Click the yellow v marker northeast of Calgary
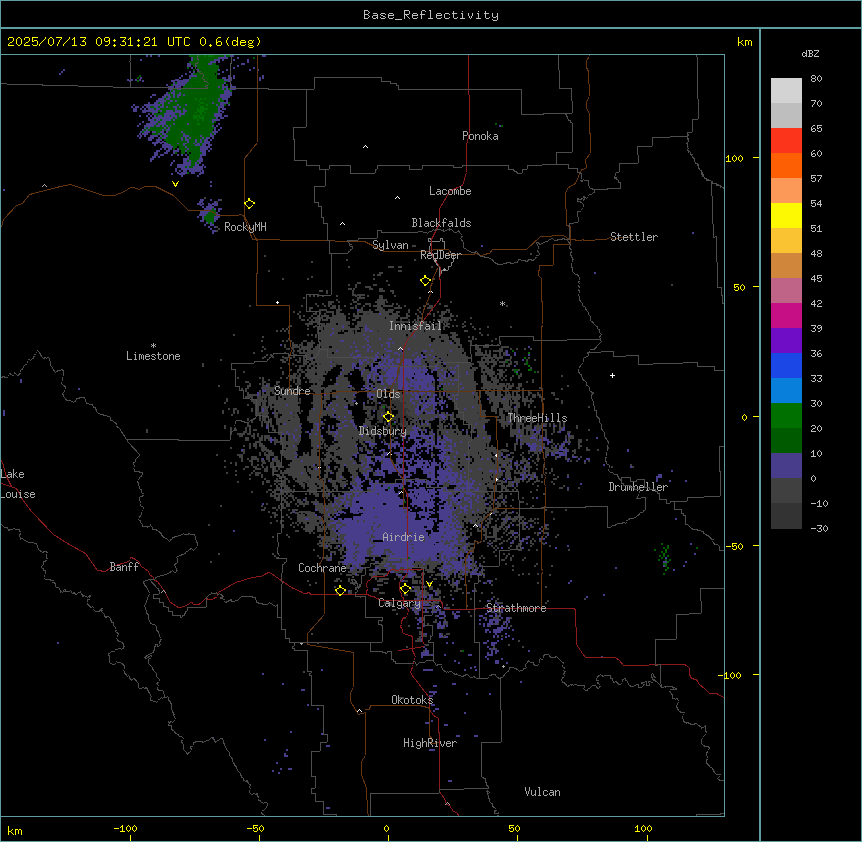 tap(429, 584)
